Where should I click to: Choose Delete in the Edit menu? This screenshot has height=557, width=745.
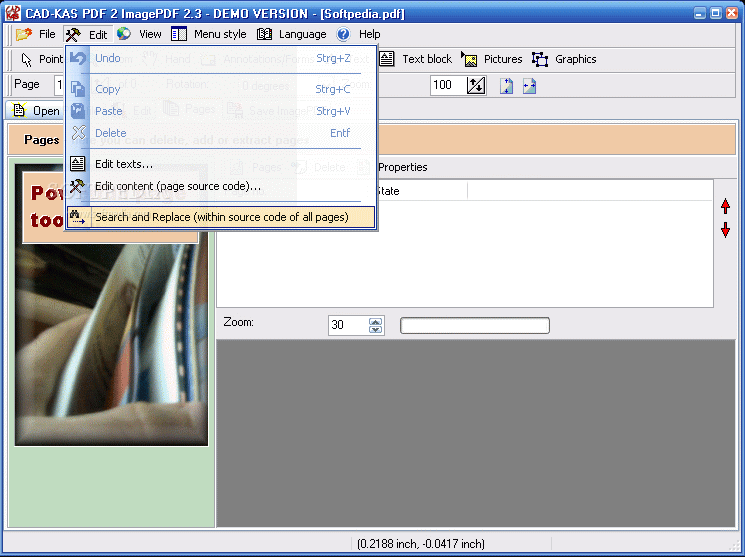221,133
